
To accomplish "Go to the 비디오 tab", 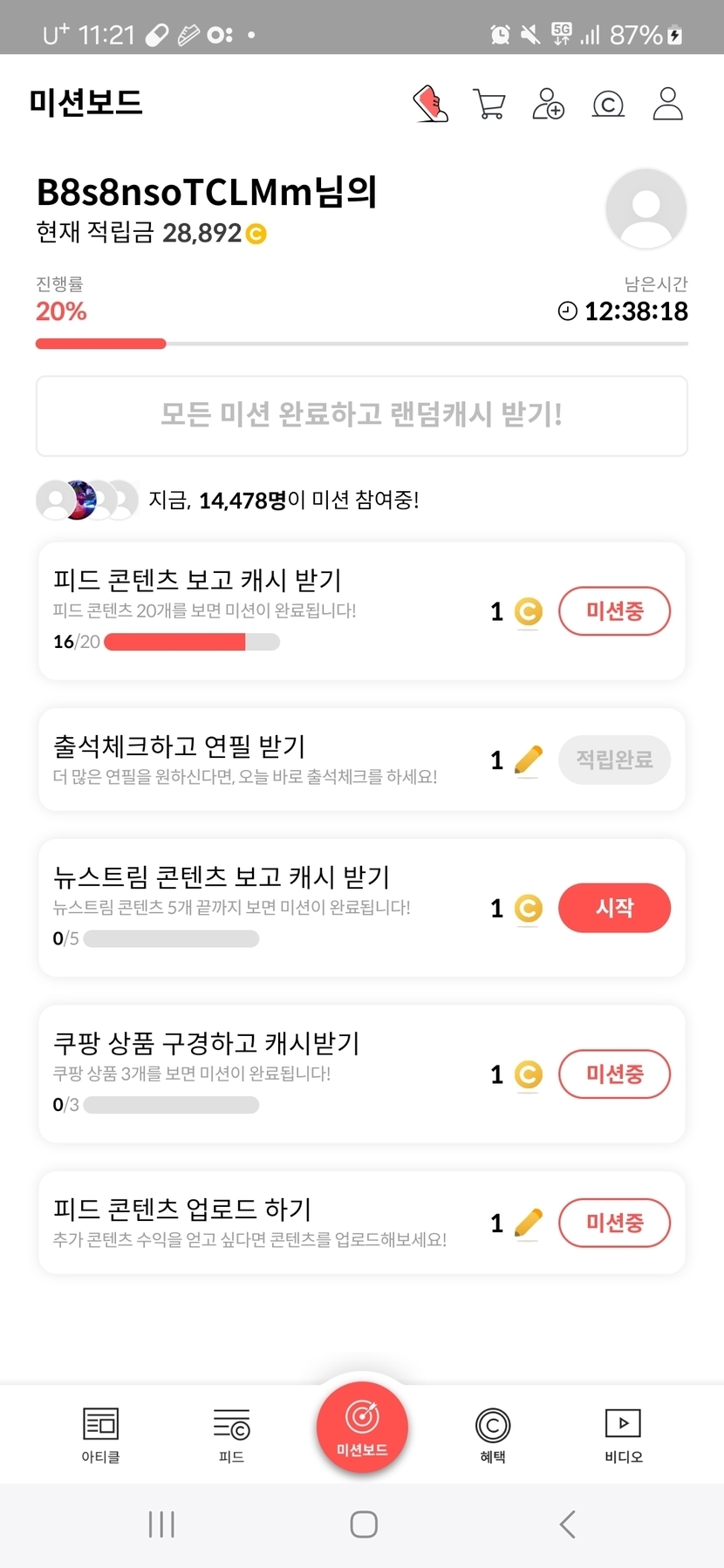I will pos(624,1435).
